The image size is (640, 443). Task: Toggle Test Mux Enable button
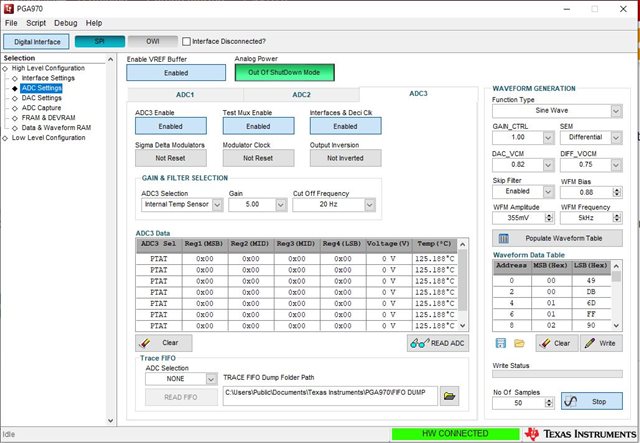(258, 126)
